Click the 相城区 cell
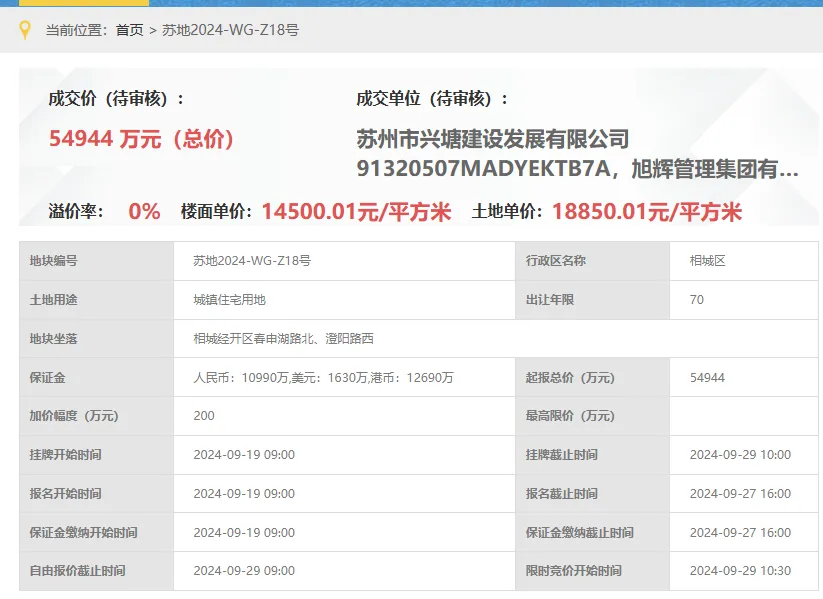This screenshot has height=599, width=823. click(x=744, y=261)
